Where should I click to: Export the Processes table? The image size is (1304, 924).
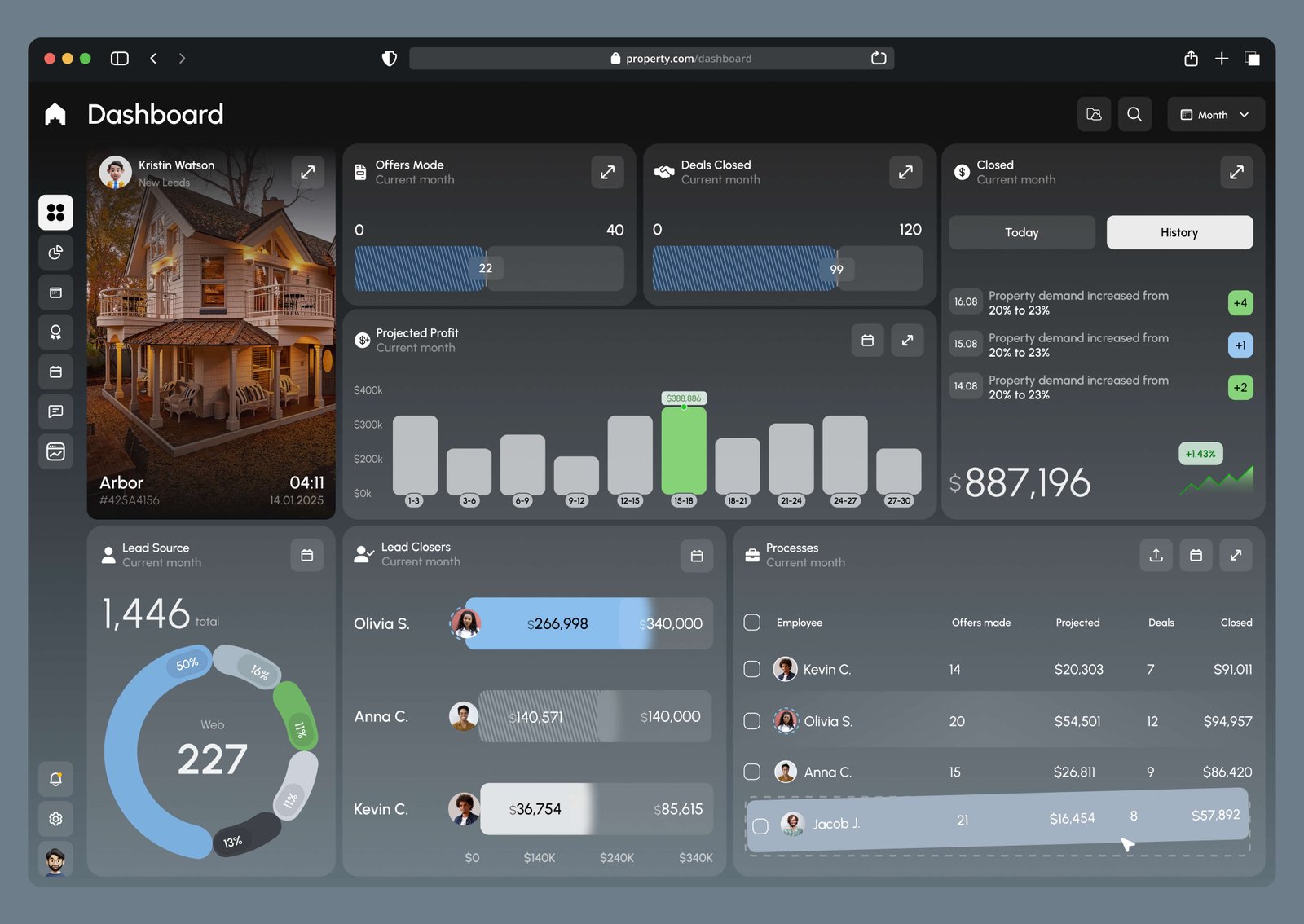[x=1156, y=555]
